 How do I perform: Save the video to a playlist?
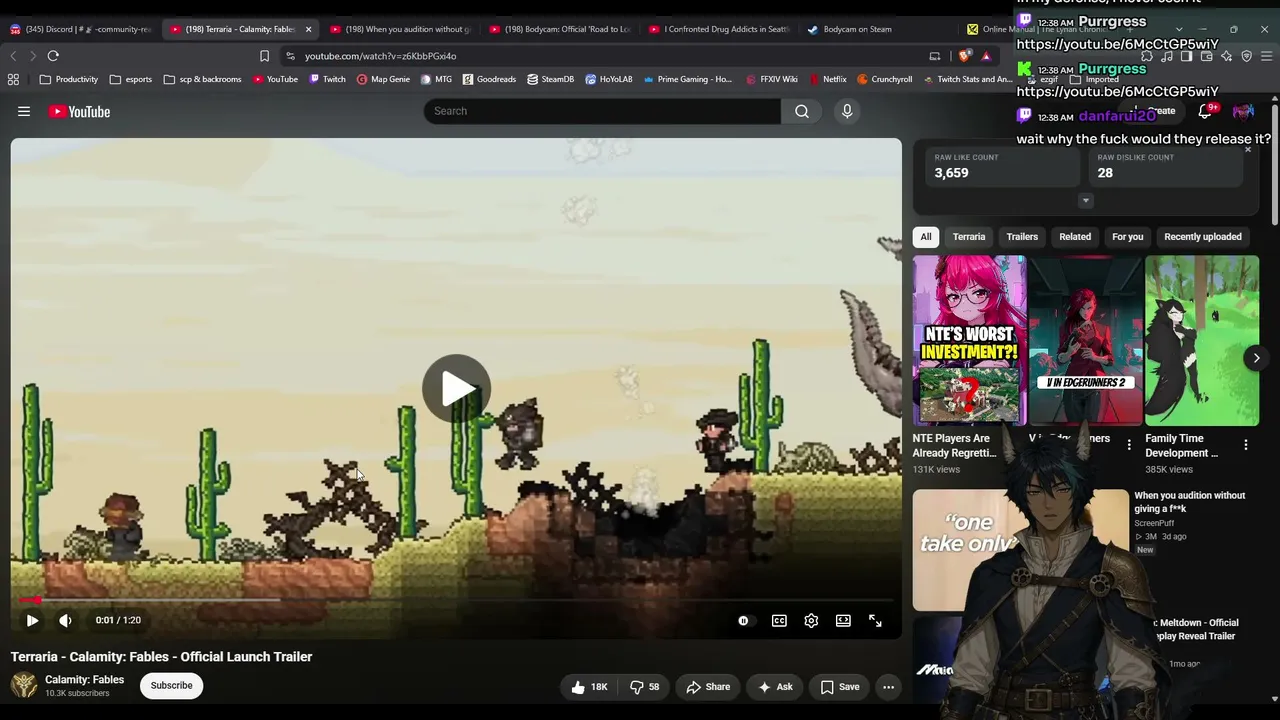pos(840,687)
